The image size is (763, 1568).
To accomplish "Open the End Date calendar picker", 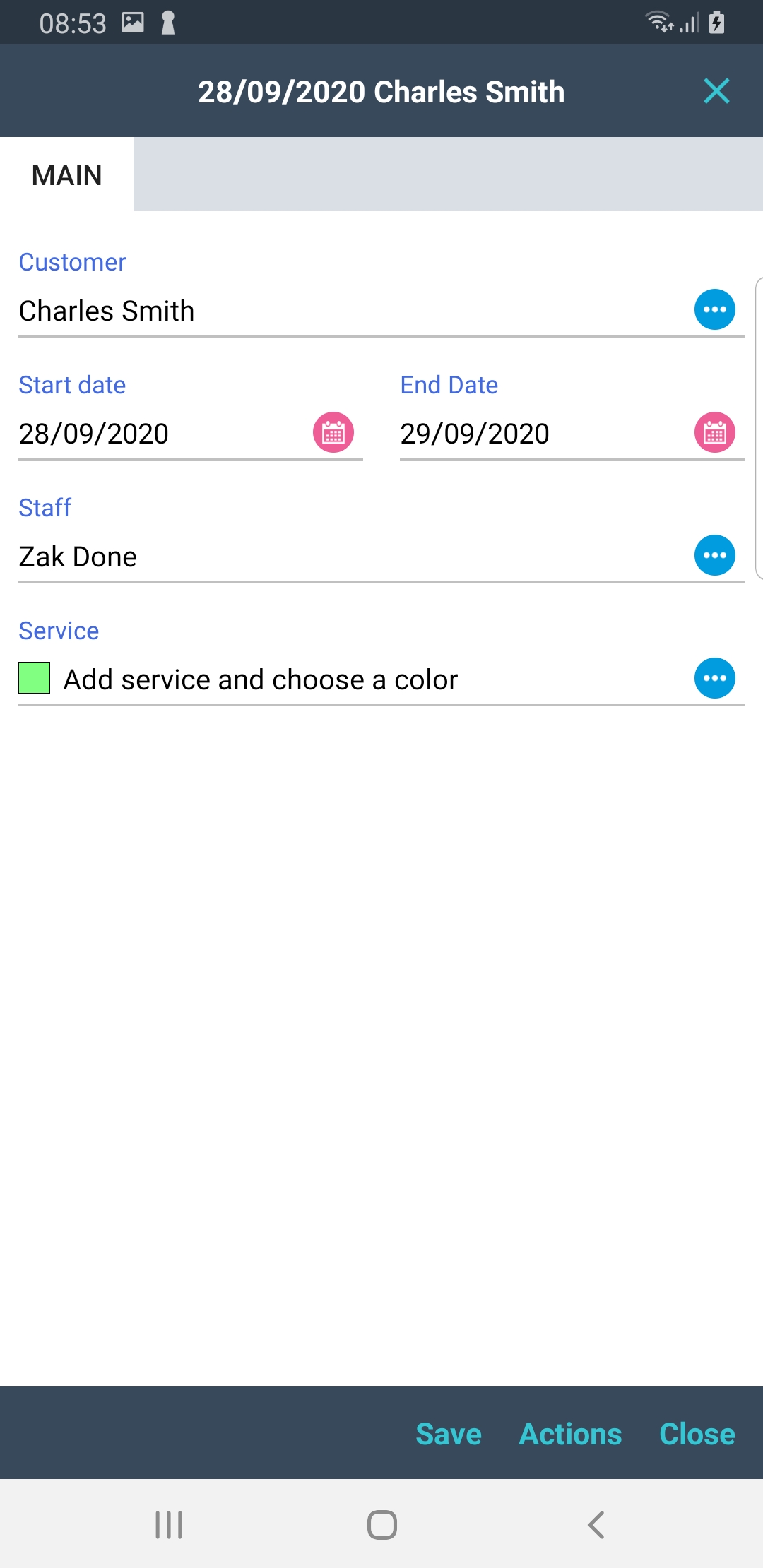I will coord(714,432).
